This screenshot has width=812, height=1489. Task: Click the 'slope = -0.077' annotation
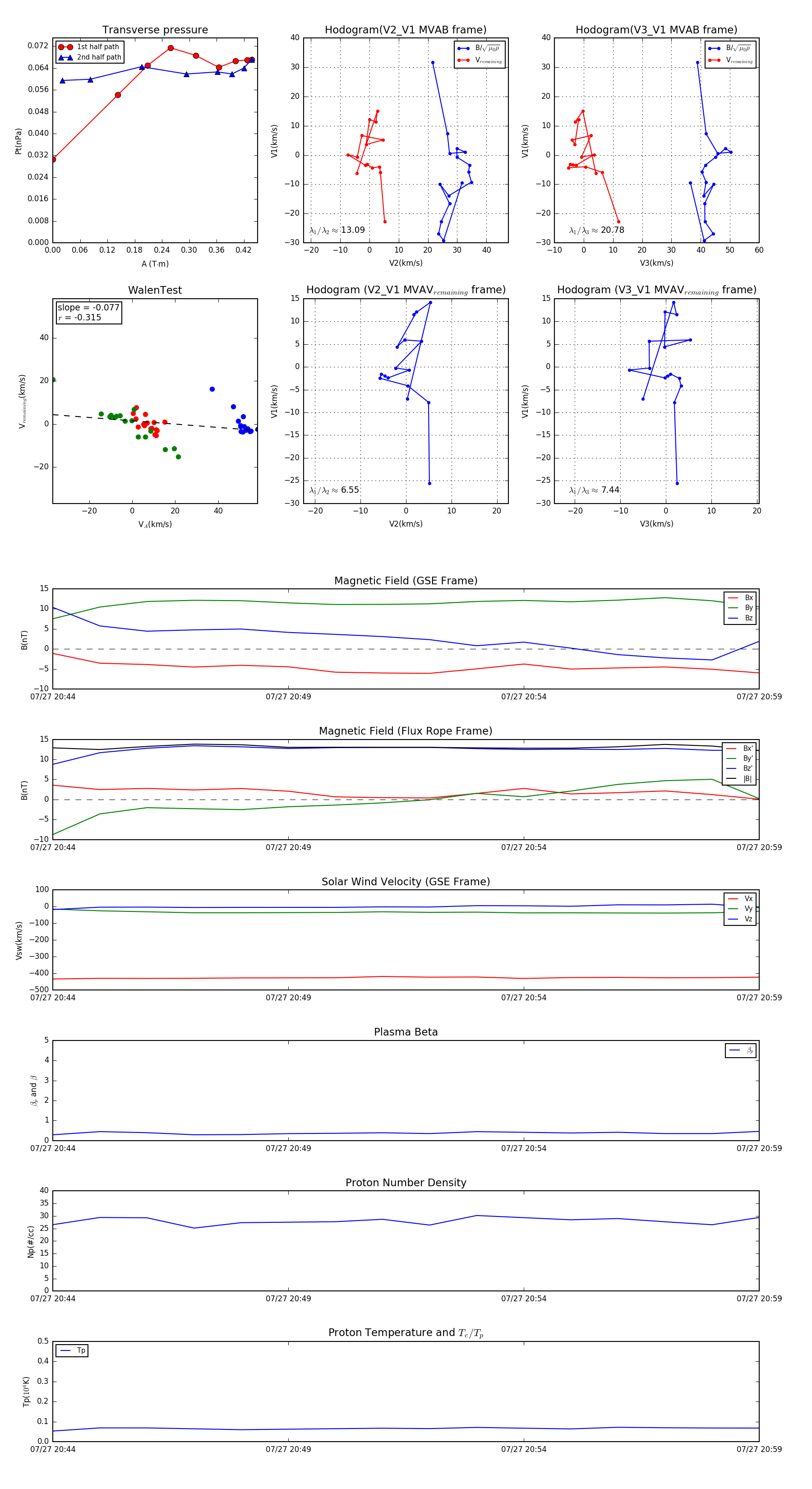88,308
